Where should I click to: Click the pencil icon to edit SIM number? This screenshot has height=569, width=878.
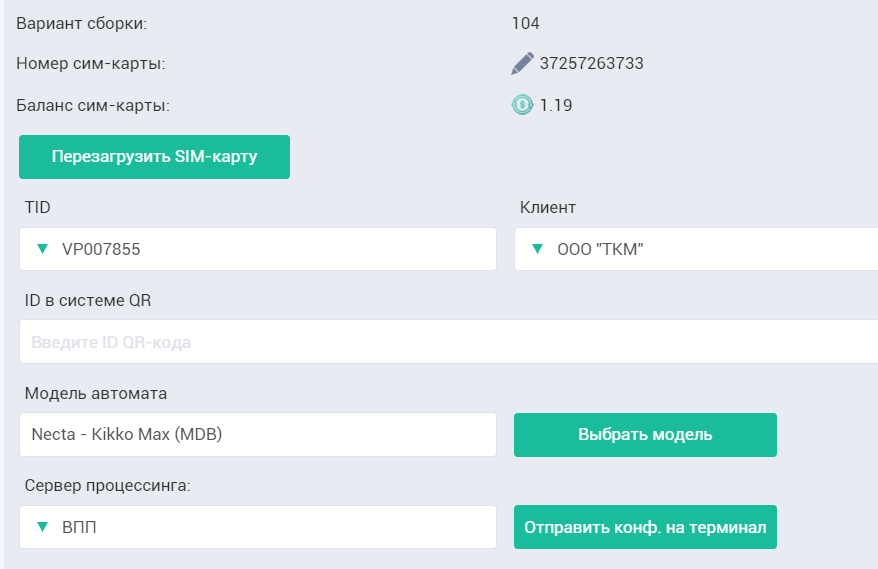[522, 63]
